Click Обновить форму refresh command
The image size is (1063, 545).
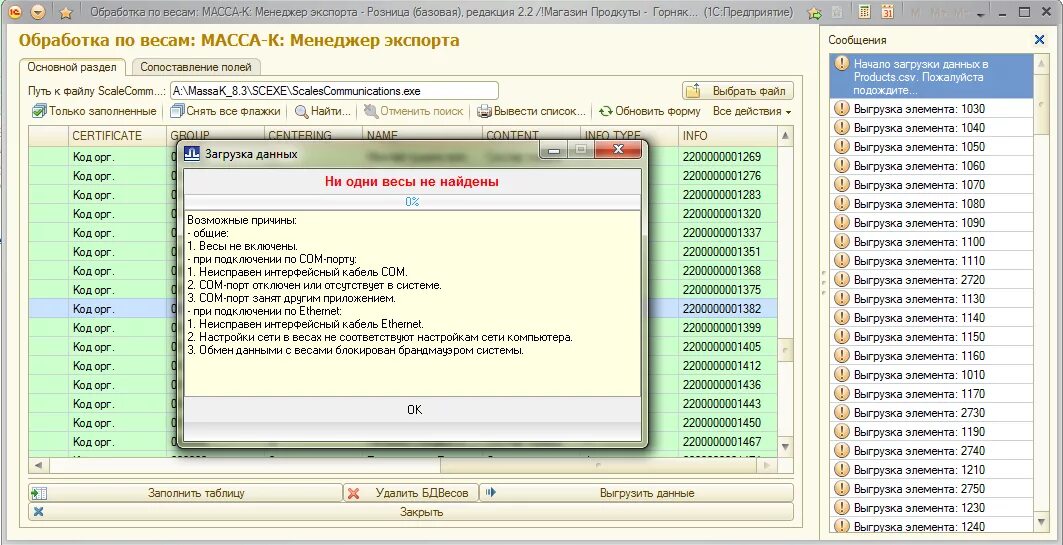point(649,111)
